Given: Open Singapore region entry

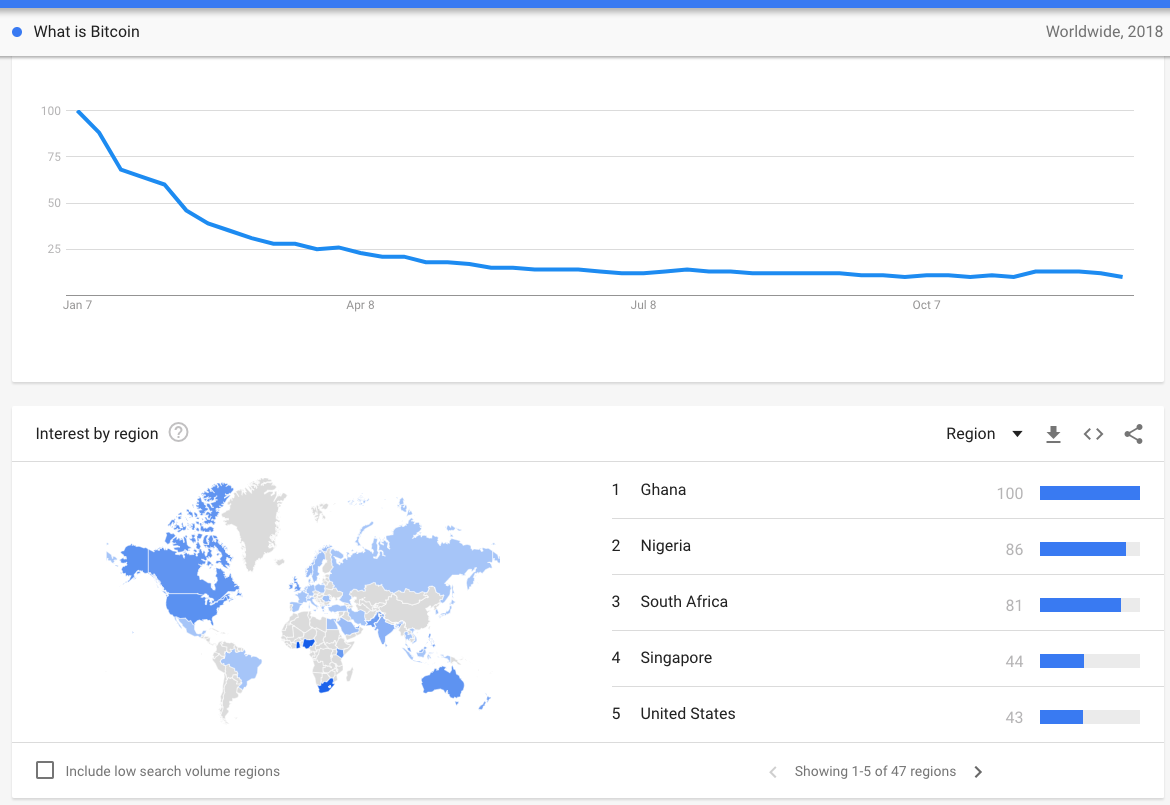Looking at the screenshot, I should [887, 658].
